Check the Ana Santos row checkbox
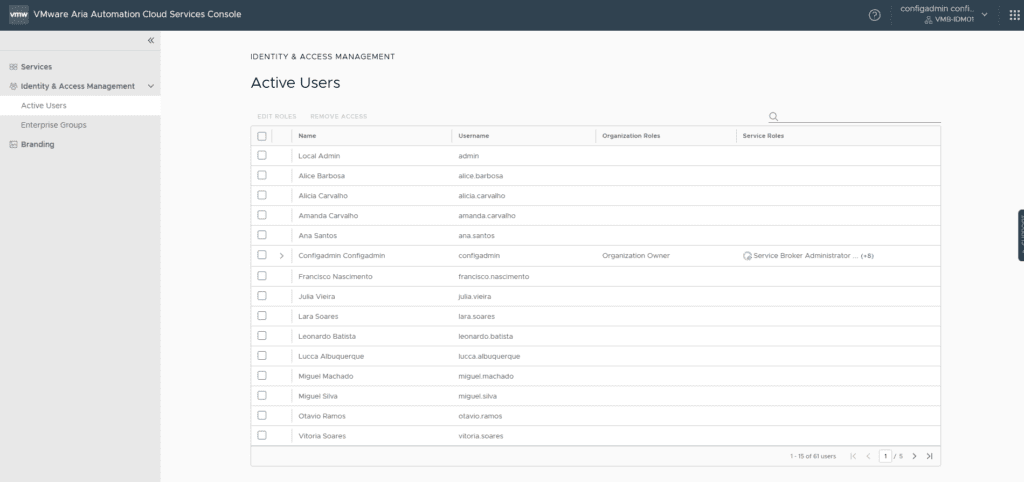Screen dimensions: 1024x482 click(262, 235)
